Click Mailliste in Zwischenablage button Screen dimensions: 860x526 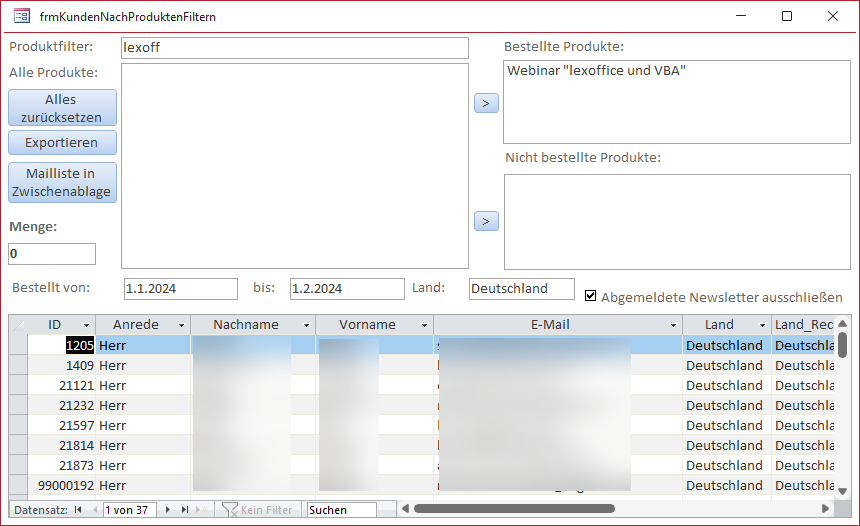(62, 182)
